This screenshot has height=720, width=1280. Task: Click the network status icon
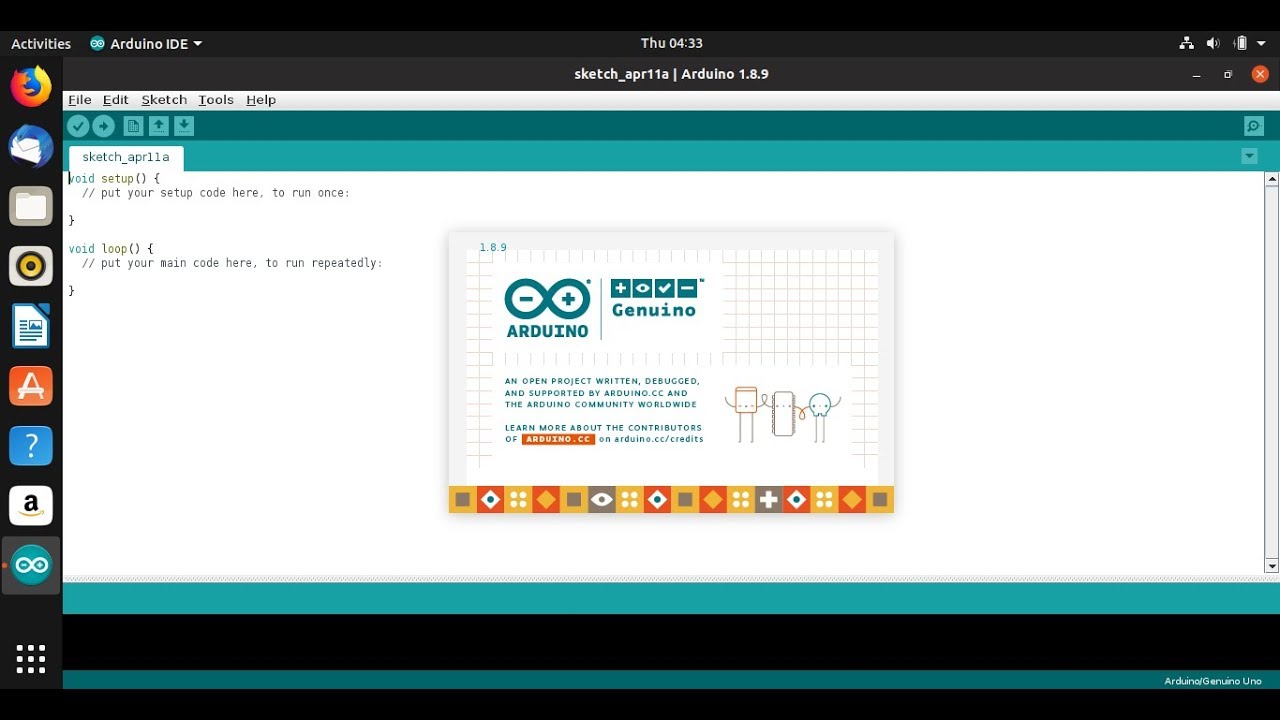1186,43
